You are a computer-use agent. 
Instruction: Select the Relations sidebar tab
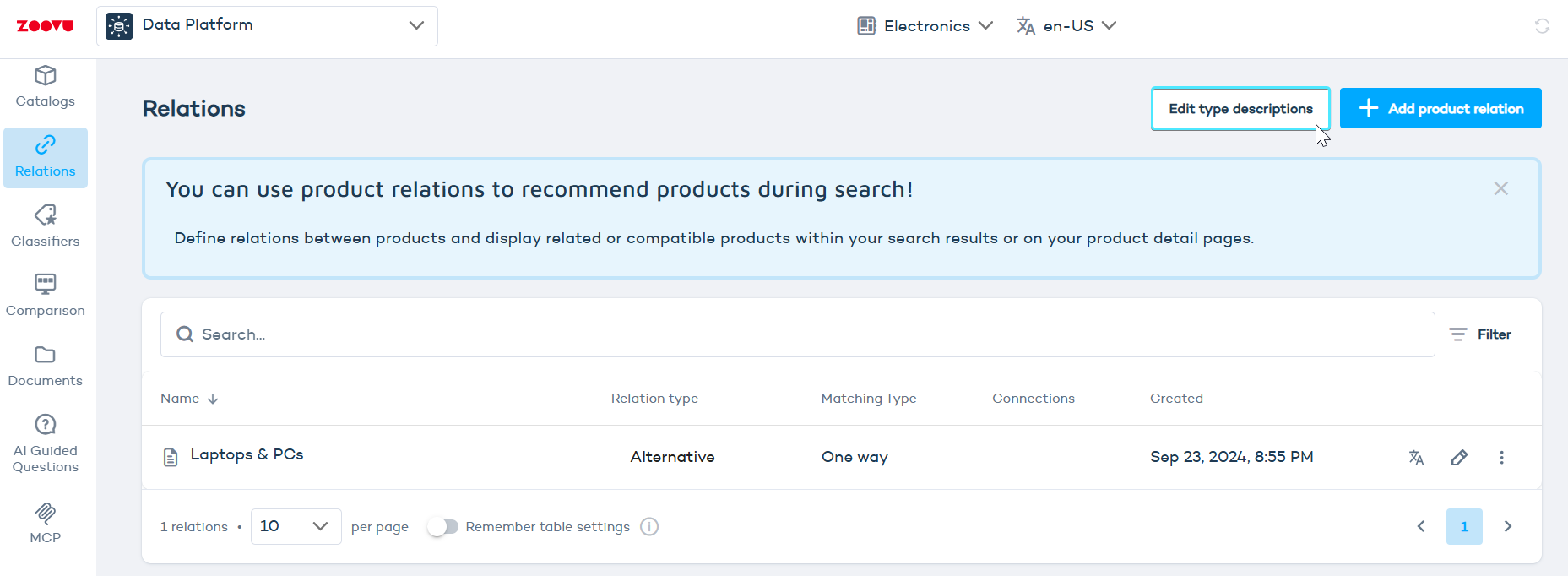coord(46,157)
